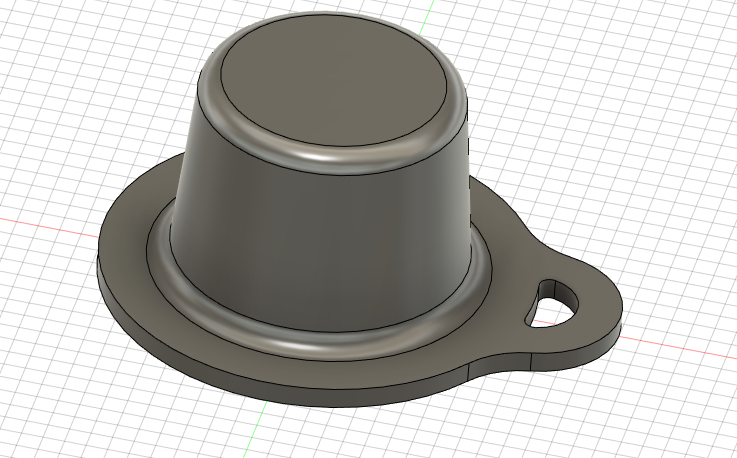Screen dimensions: 737x458
Task: Select the flat circular top face of the cap
Action: coord(334,82)
